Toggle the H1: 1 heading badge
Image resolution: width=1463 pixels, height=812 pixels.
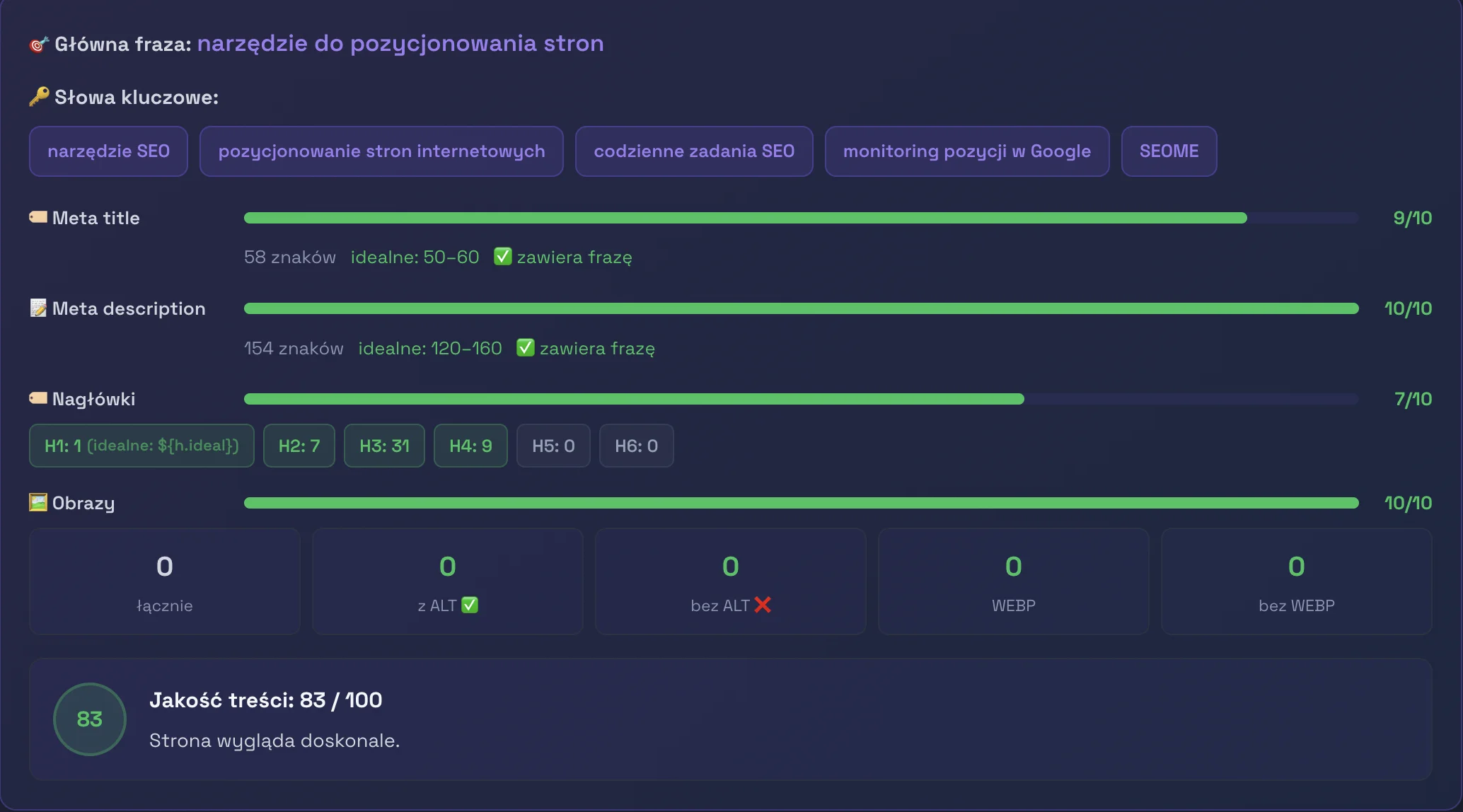tap(141, 446)
